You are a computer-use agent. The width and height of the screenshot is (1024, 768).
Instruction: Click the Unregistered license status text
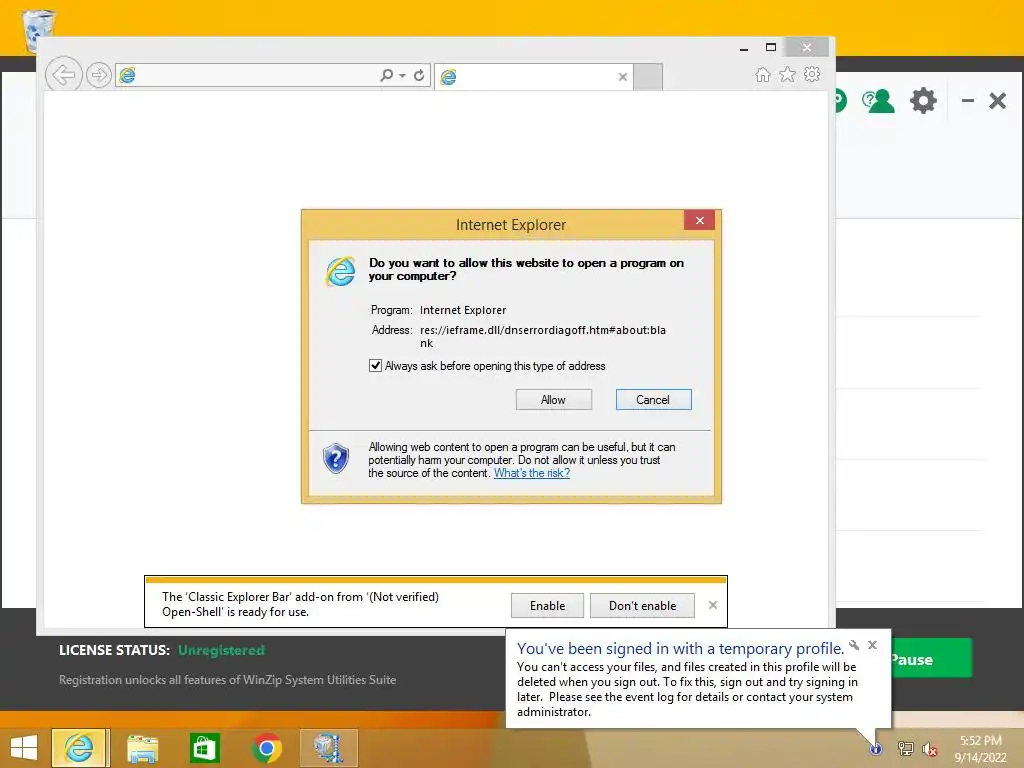pos(221,650)
